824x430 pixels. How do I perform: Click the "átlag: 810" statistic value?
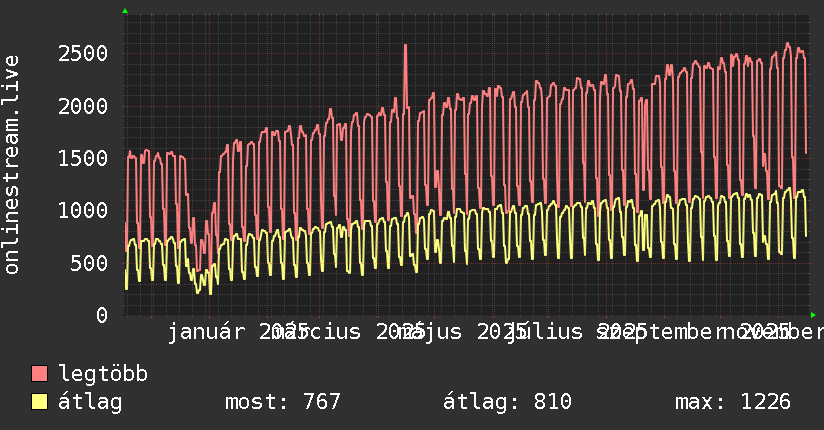507,402
